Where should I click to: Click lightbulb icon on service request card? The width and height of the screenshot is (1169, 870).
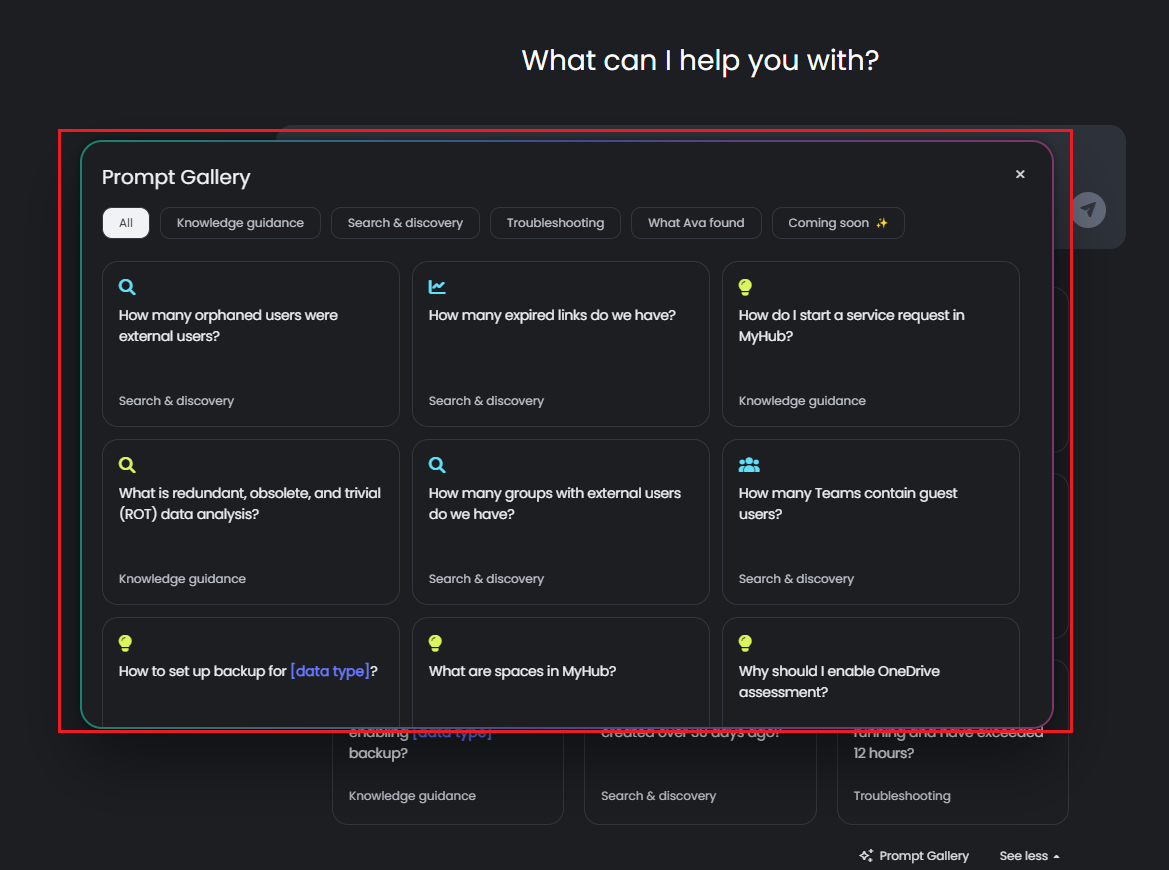745,287
